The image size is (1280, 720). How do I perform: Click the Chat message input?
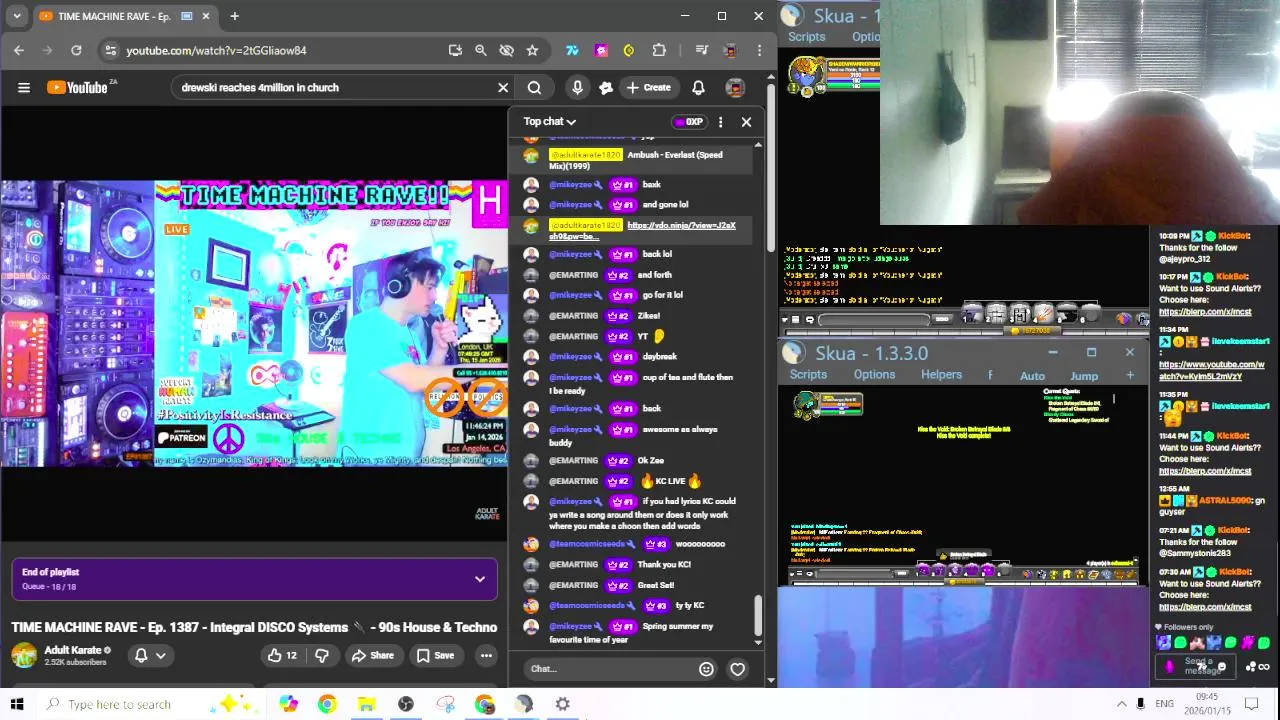(608, 669)
